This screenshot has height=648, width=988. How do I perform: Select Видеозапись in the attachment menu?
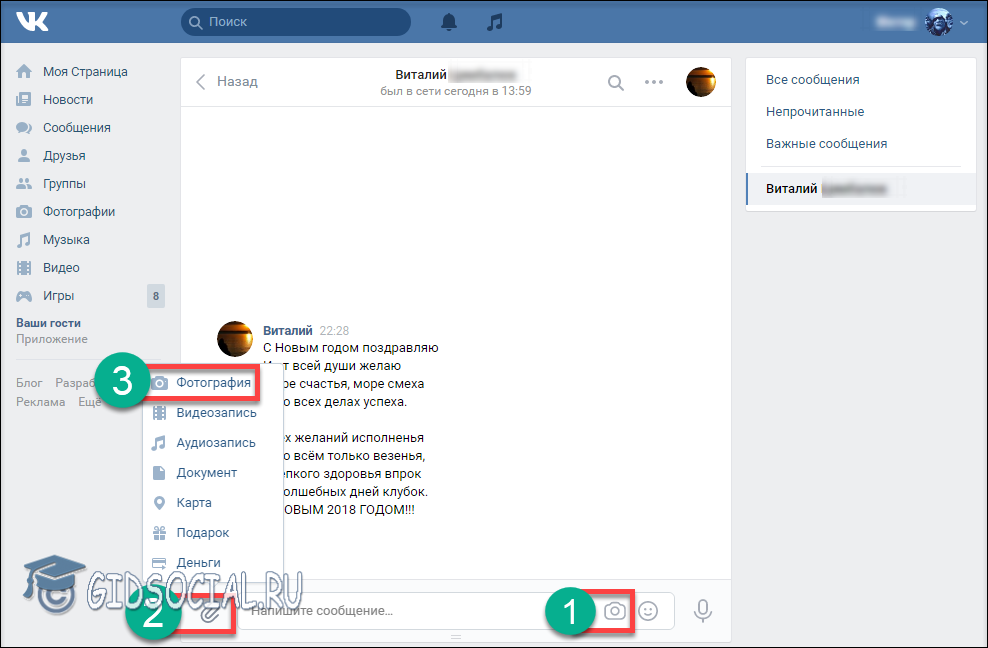point(216,412)
